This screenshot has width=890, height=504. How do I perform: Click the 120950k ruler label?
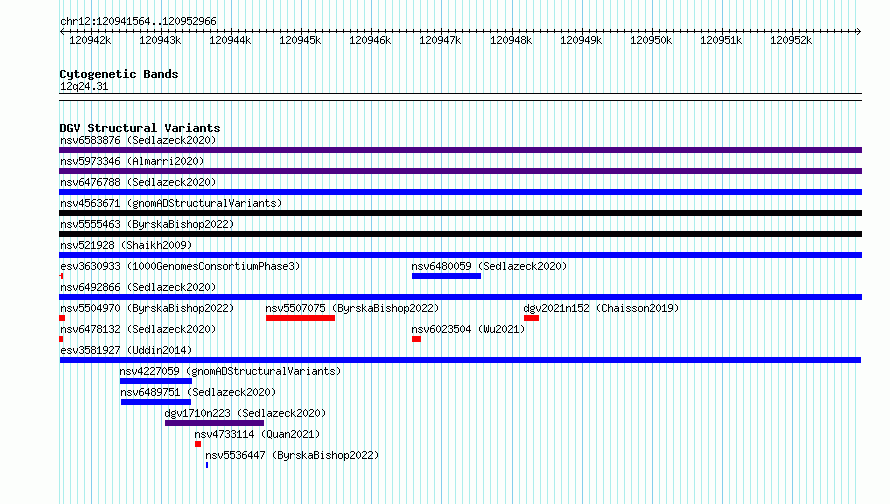651,40
